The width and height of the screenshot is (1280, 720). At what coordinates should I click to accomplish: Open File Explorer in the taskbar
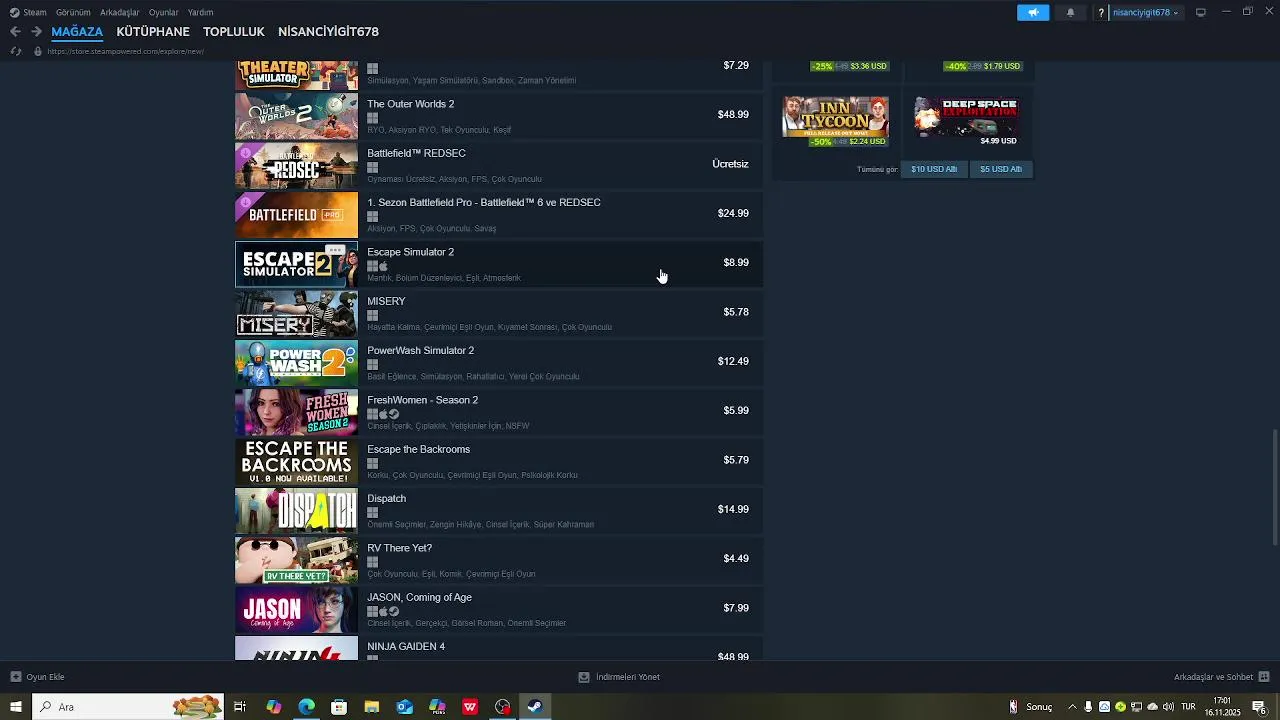click(371, 707)
